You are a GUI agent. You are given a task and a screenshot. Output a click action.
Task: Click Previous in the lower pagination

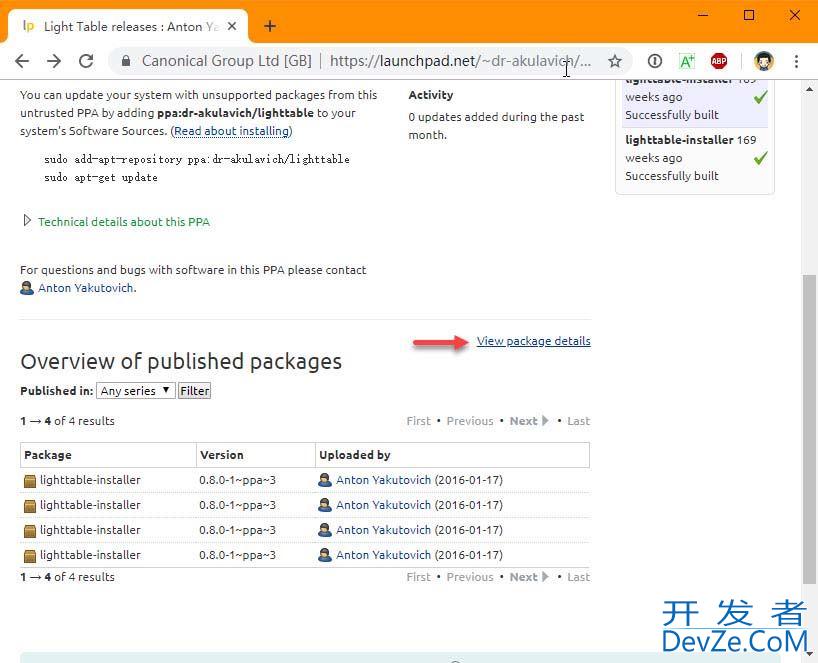click(x=470, y=577)
